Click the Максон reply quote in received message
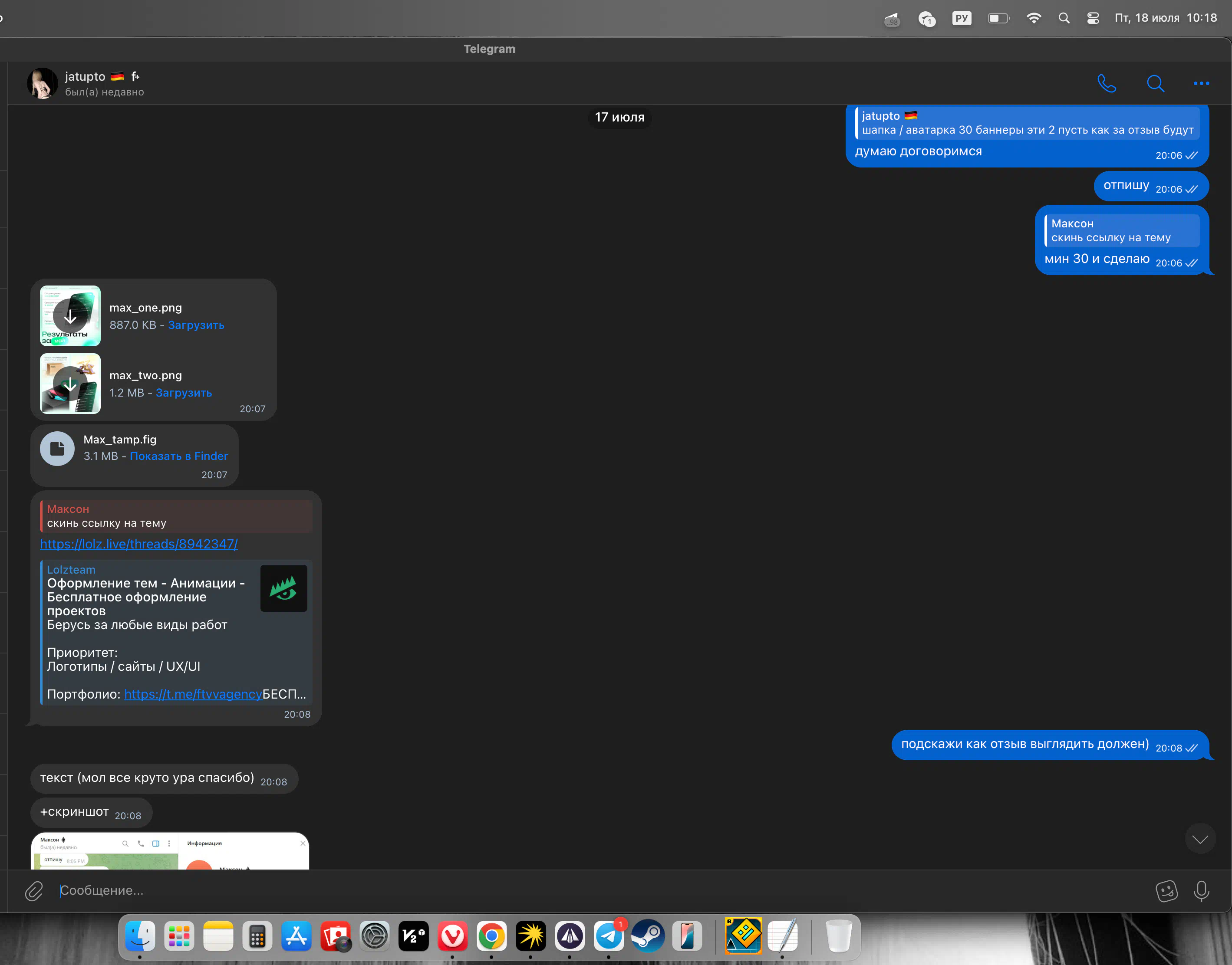1232x965 pixels. click(x=176, y=516)
